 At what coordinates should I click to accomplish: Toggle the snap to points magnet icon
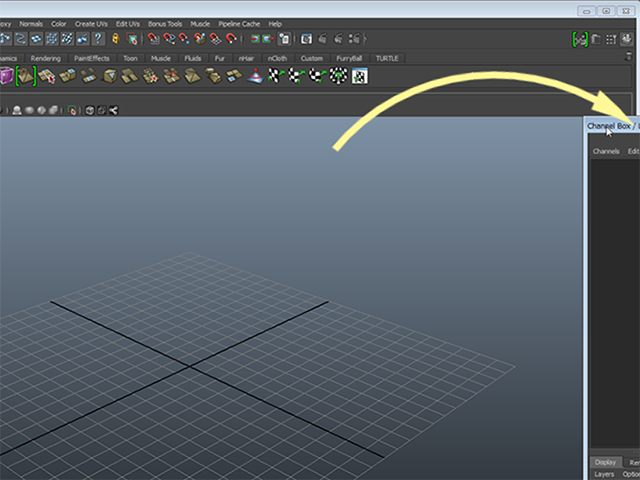tap(184, 39)
